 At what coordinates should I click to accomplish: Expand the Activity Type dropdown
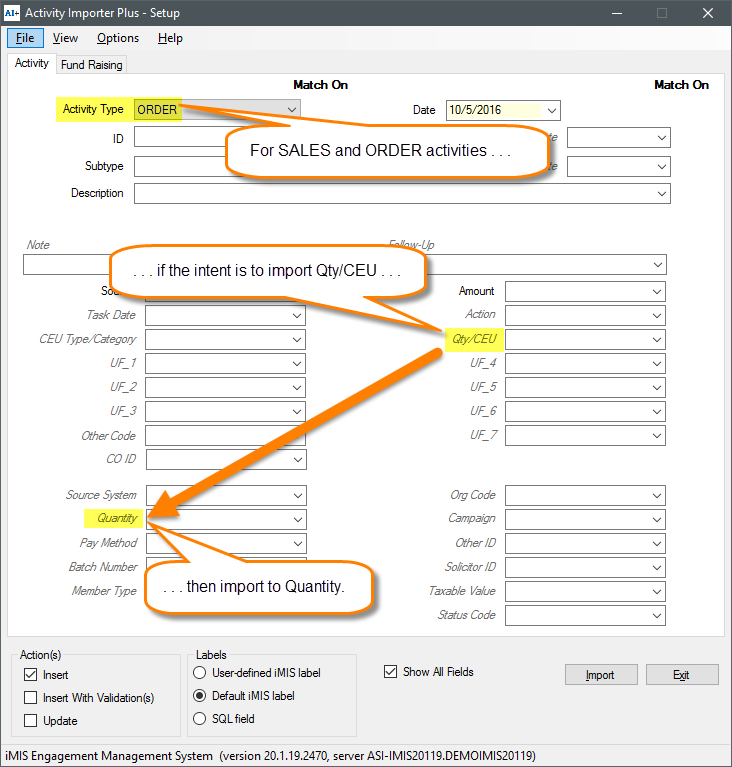point(291,109)
